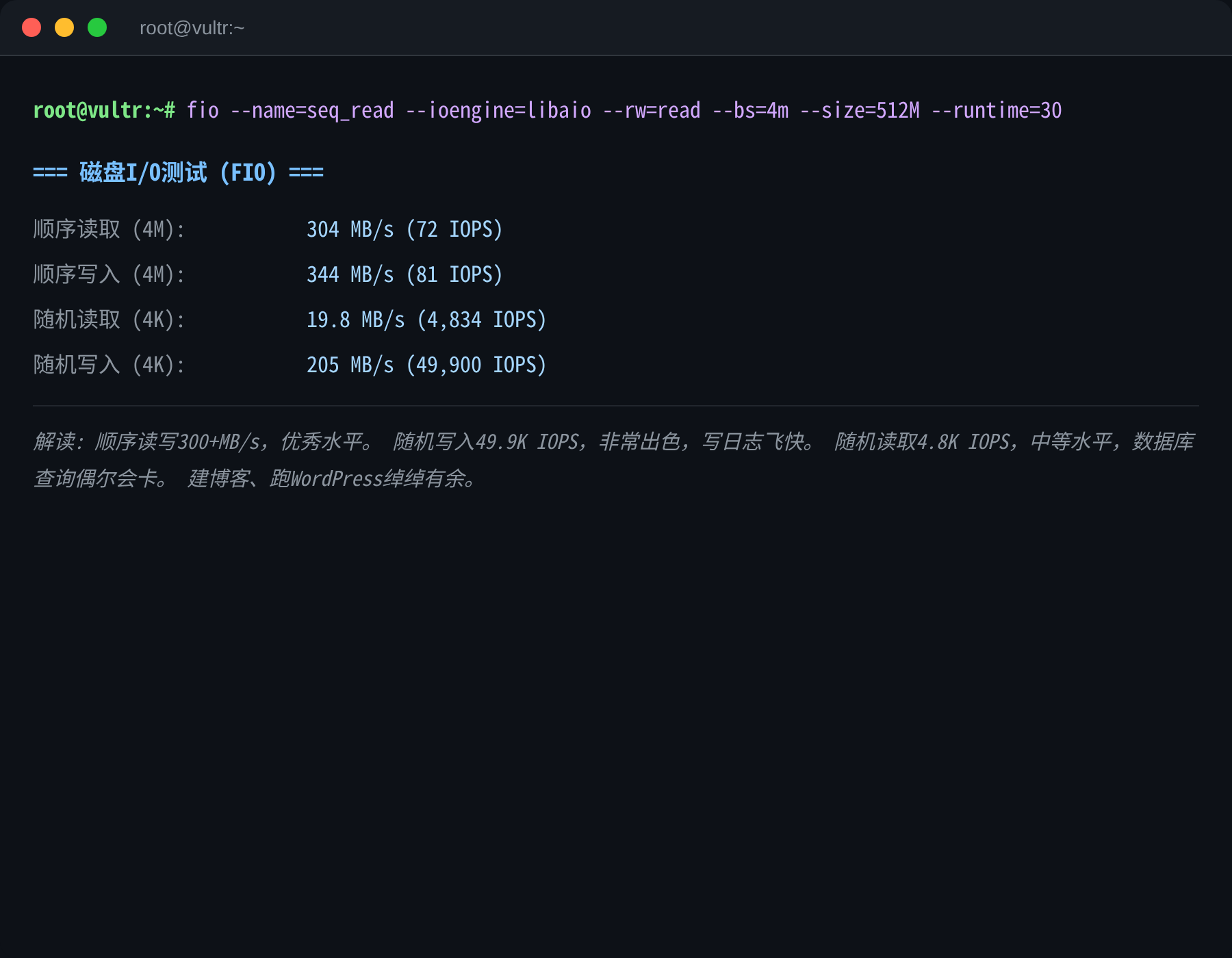Image resolution: width=1232 pixels, height=958 pixels.
Task: Click the --bs=4m argument
Action: [750, 110]
